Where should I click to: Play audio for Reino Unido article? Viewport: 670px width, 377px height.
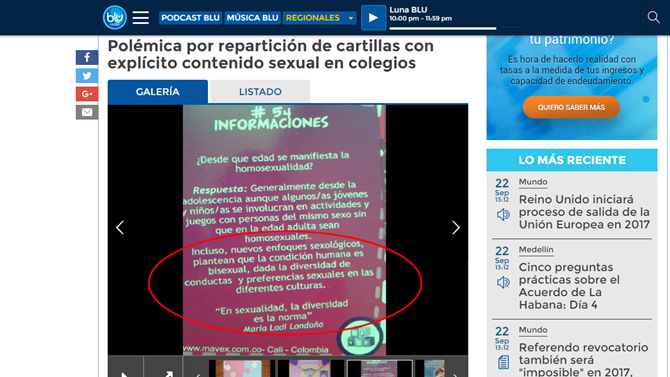[x=503, y=214]
